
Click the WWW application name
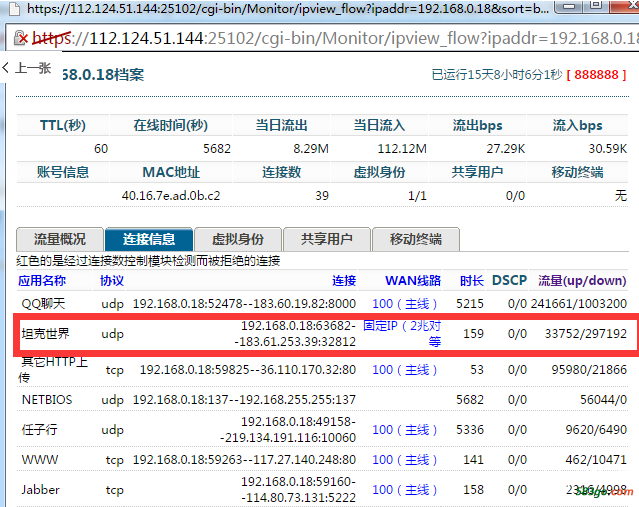[x=40, y=460]
